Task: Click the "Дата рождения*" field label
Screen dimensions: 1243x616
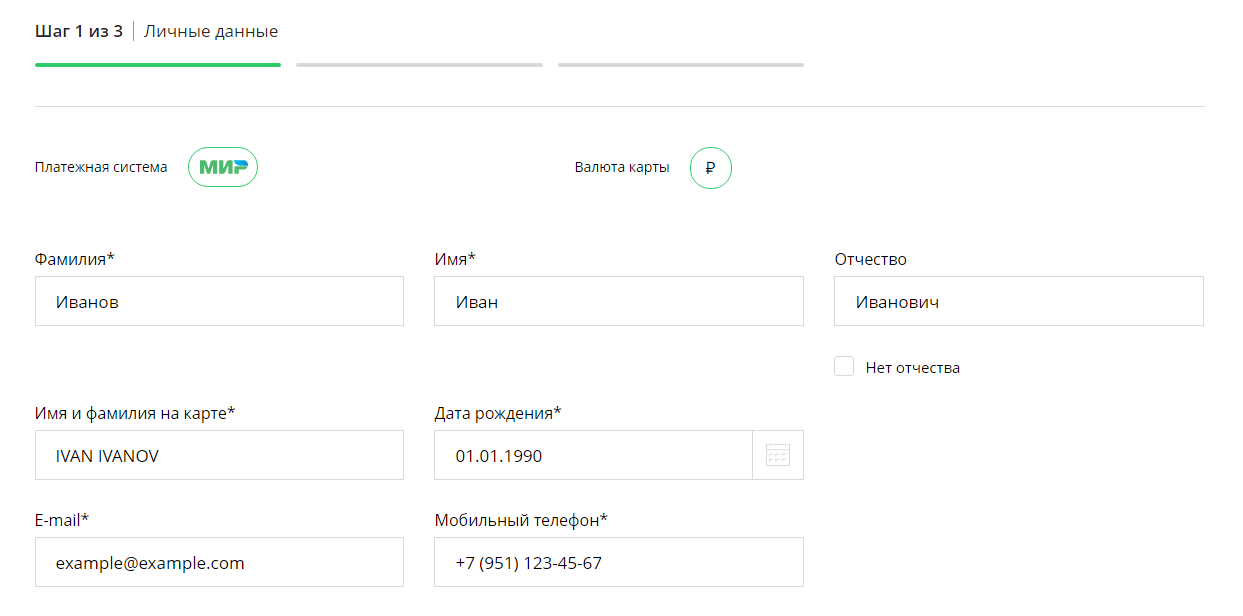Action: [x=497, y=413]
